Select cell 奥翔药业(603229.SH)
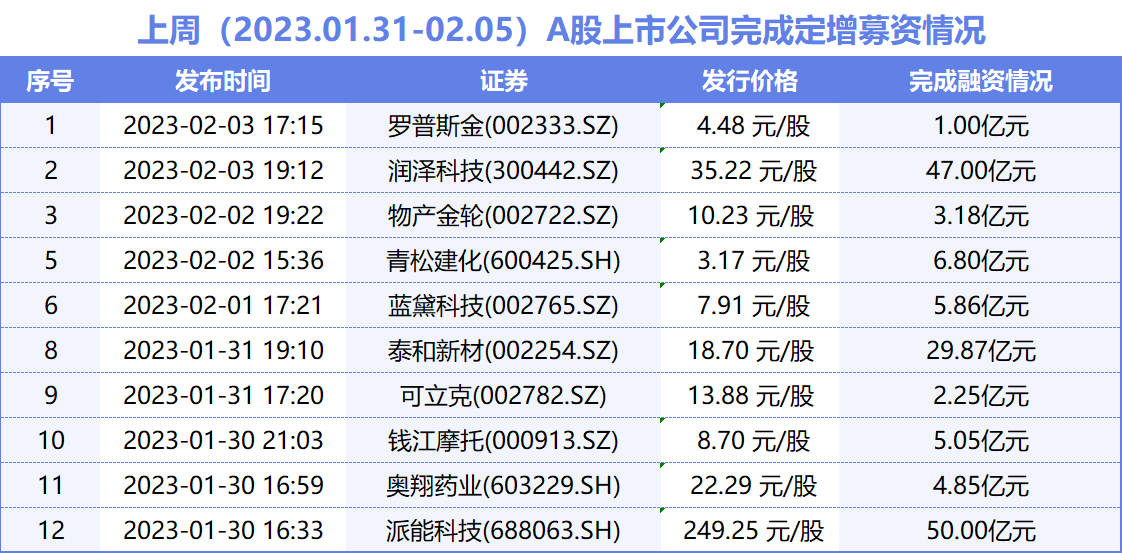This screenshot has height=553, width=1122. [503, 485]
